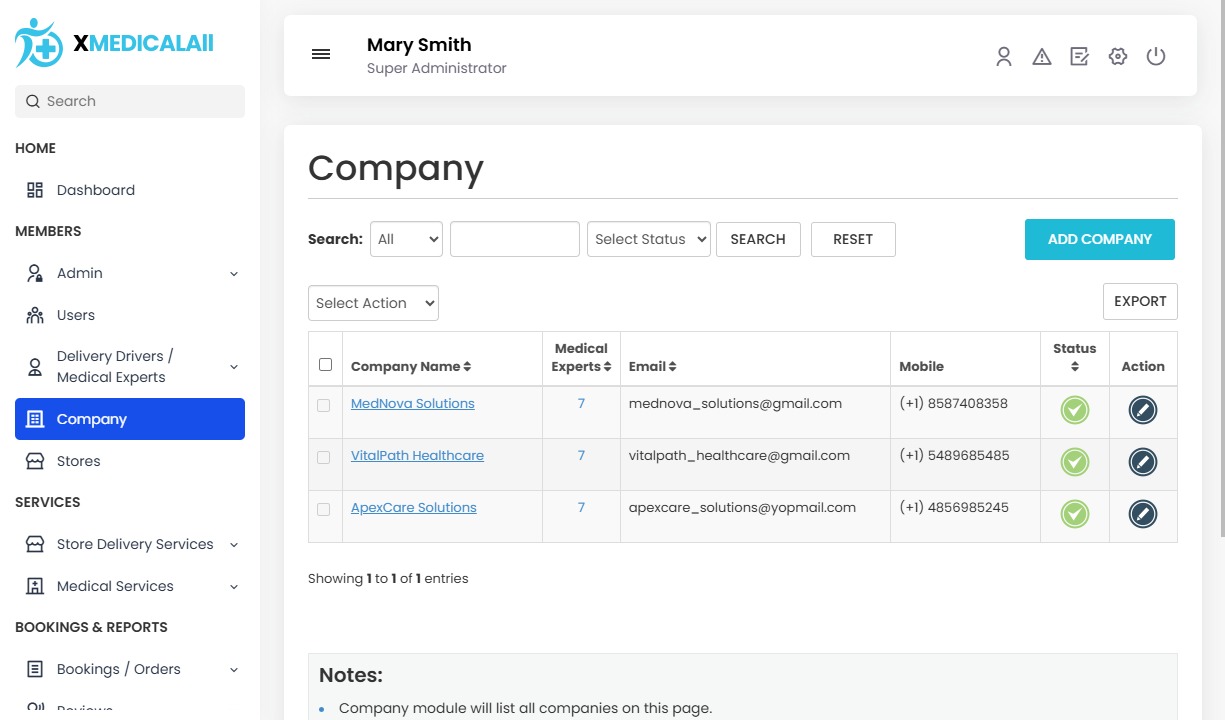This screenshot has width=1225, height=720.
Task: Click the sidebar Search field
Action: (x=130, y=101)
